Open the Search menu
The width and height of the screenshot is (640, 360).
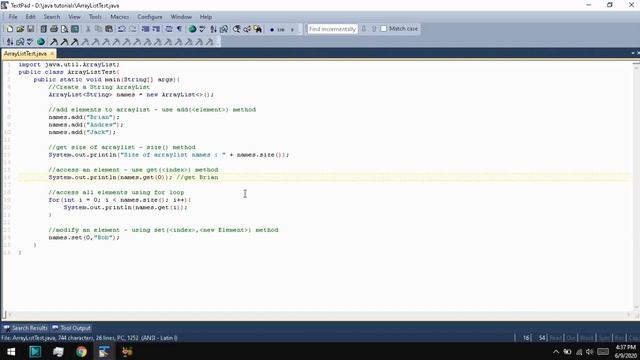click(52, 17)
